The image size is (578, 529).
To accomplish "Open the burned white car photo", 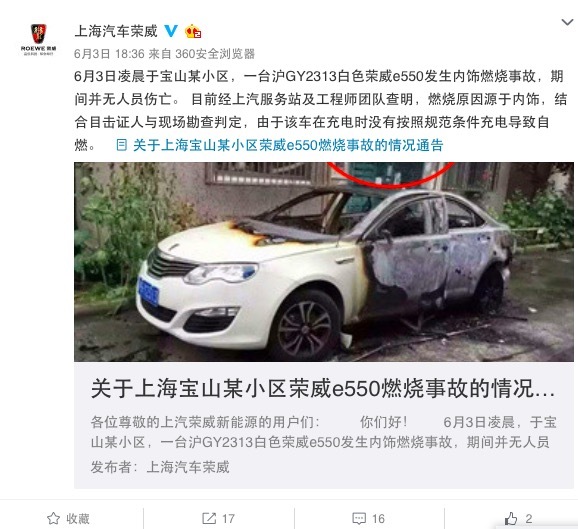I will 324,262.
